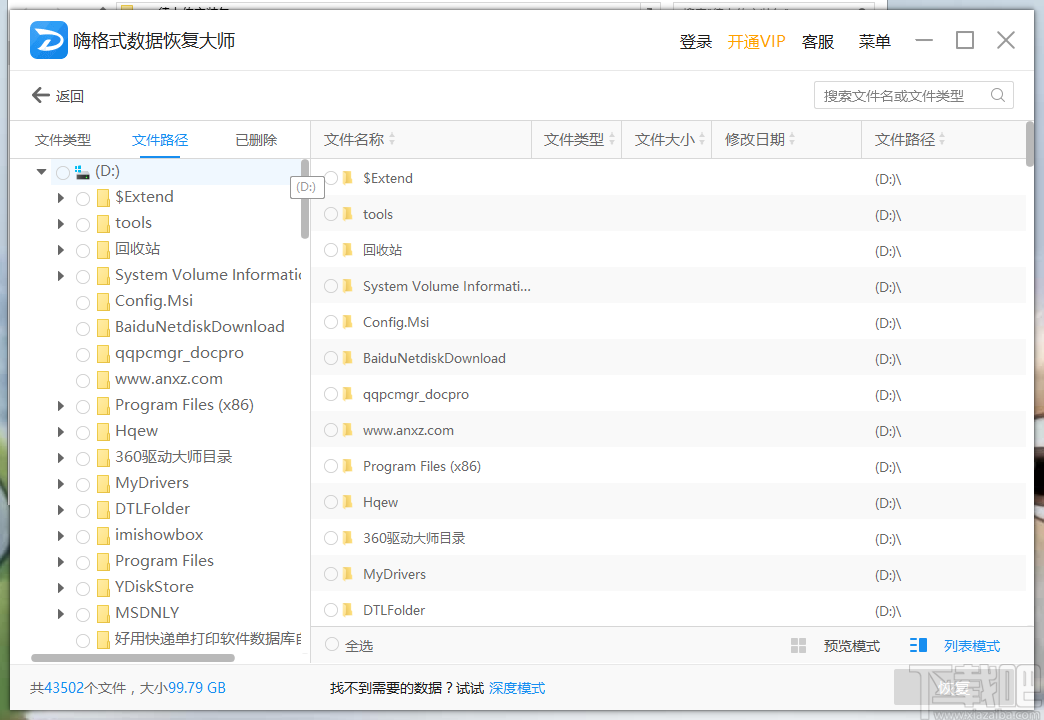Check 回收站 row in file list
Viewport: 1044px width, 720px height.
pos(331,250)
